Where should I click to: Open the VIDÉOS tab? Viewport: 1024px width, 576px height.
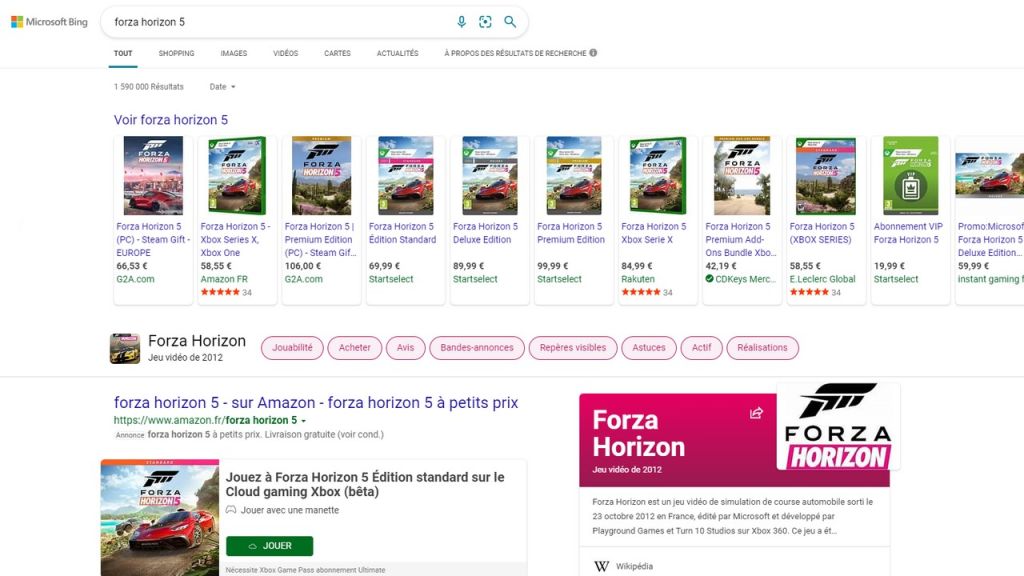click(x=285, y=54)
